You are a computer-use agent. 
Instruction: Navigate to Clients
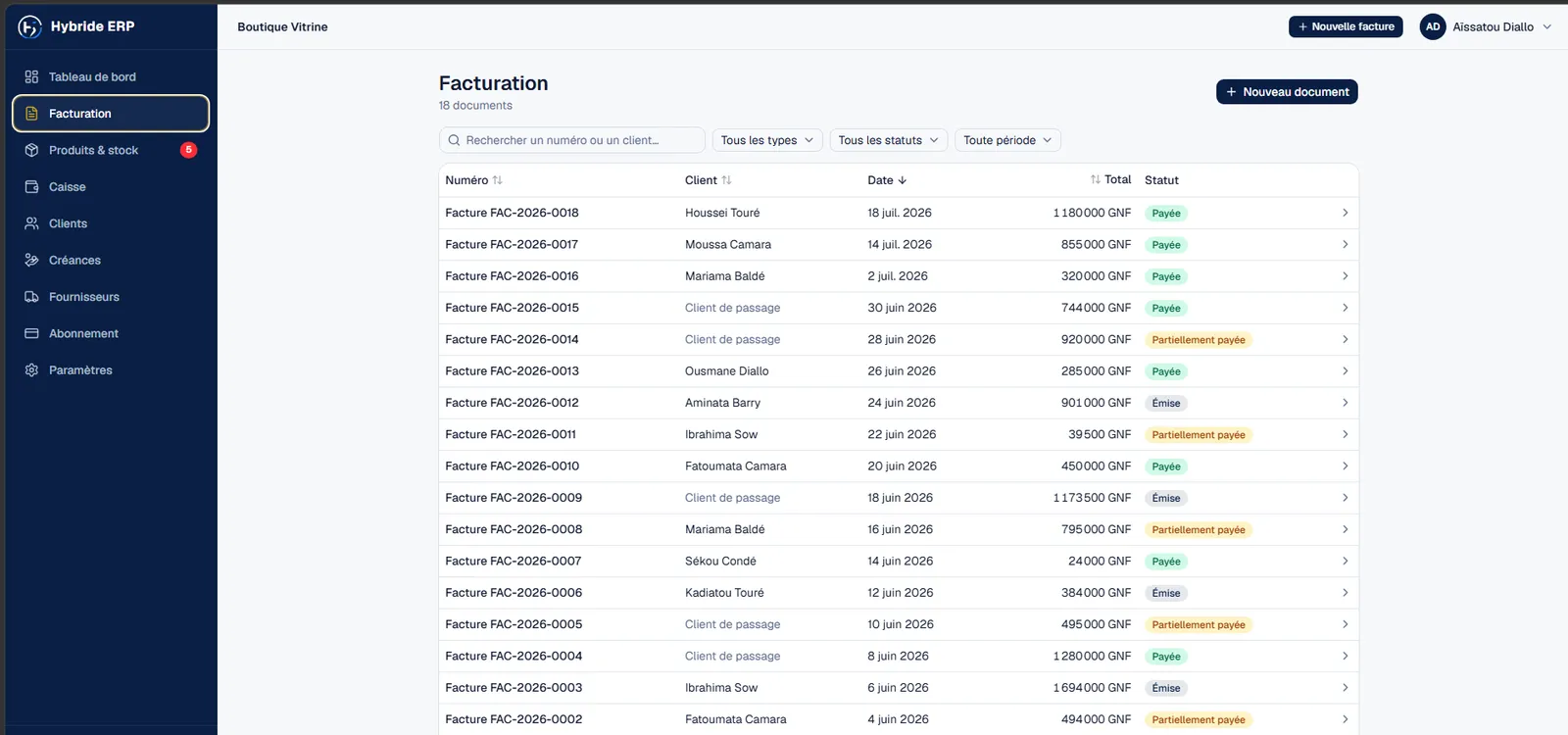111,223
